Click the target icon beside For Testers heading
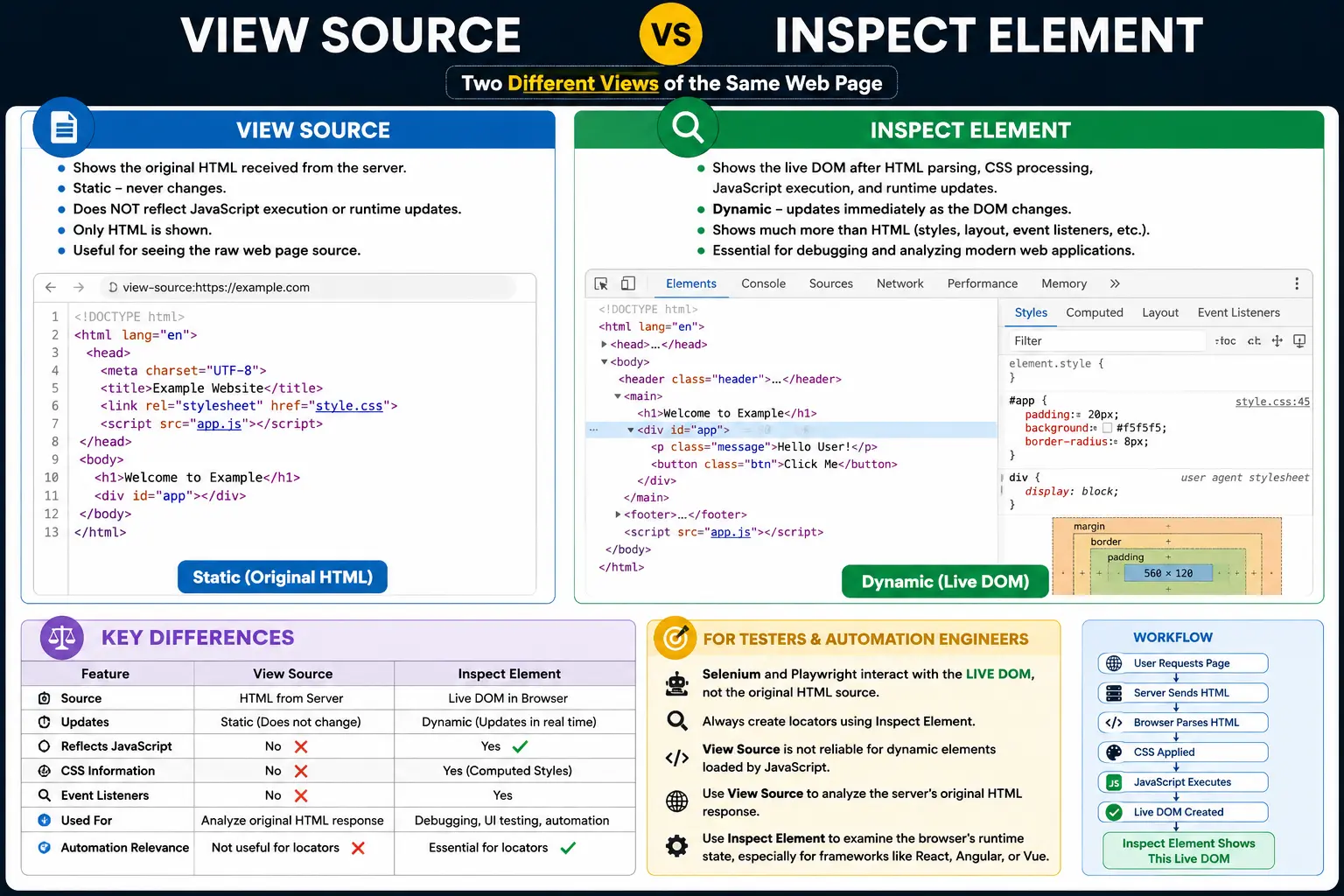The height and width of the screenshot is (896, 1344). tap(675, 639)
